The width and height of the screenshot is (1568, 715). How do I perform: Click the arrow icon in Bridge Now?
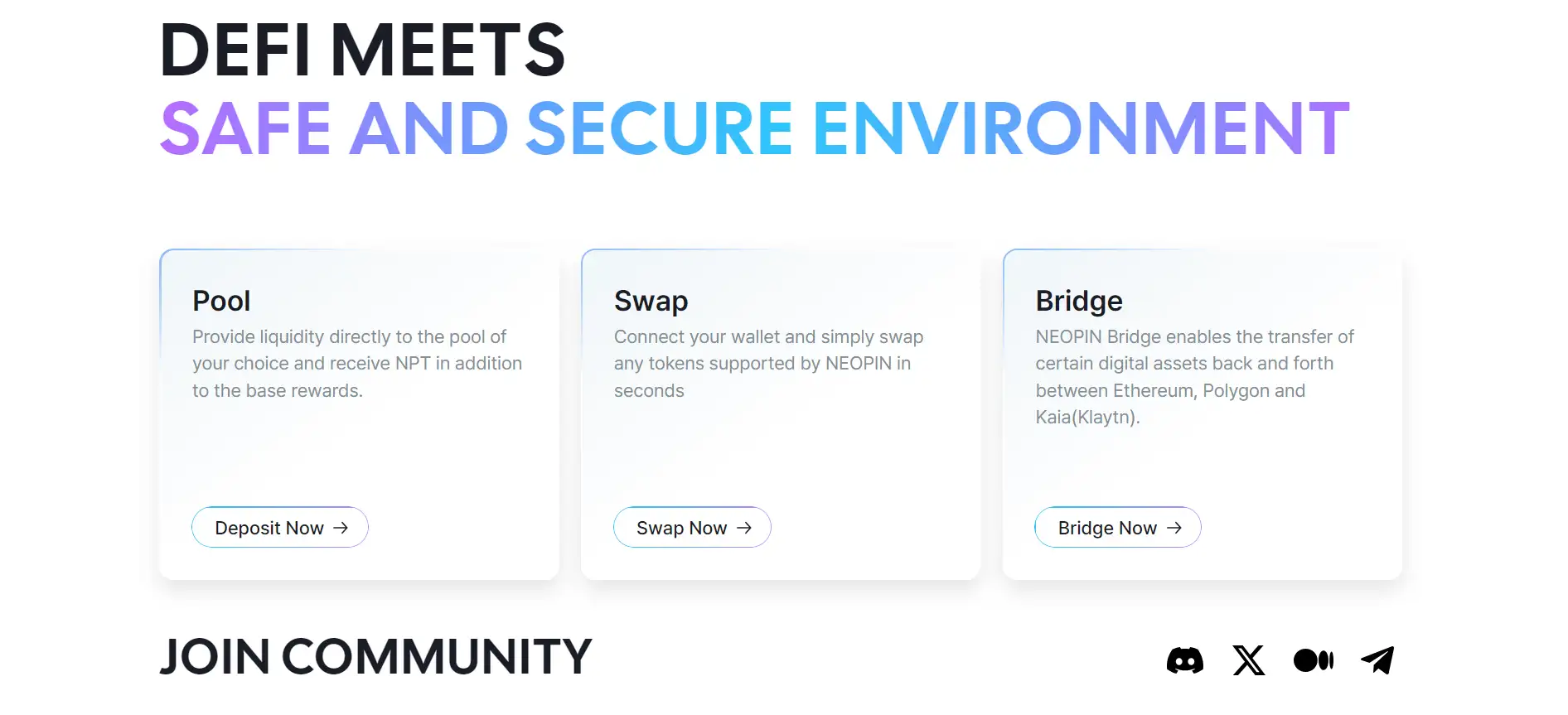point(1174,528)
